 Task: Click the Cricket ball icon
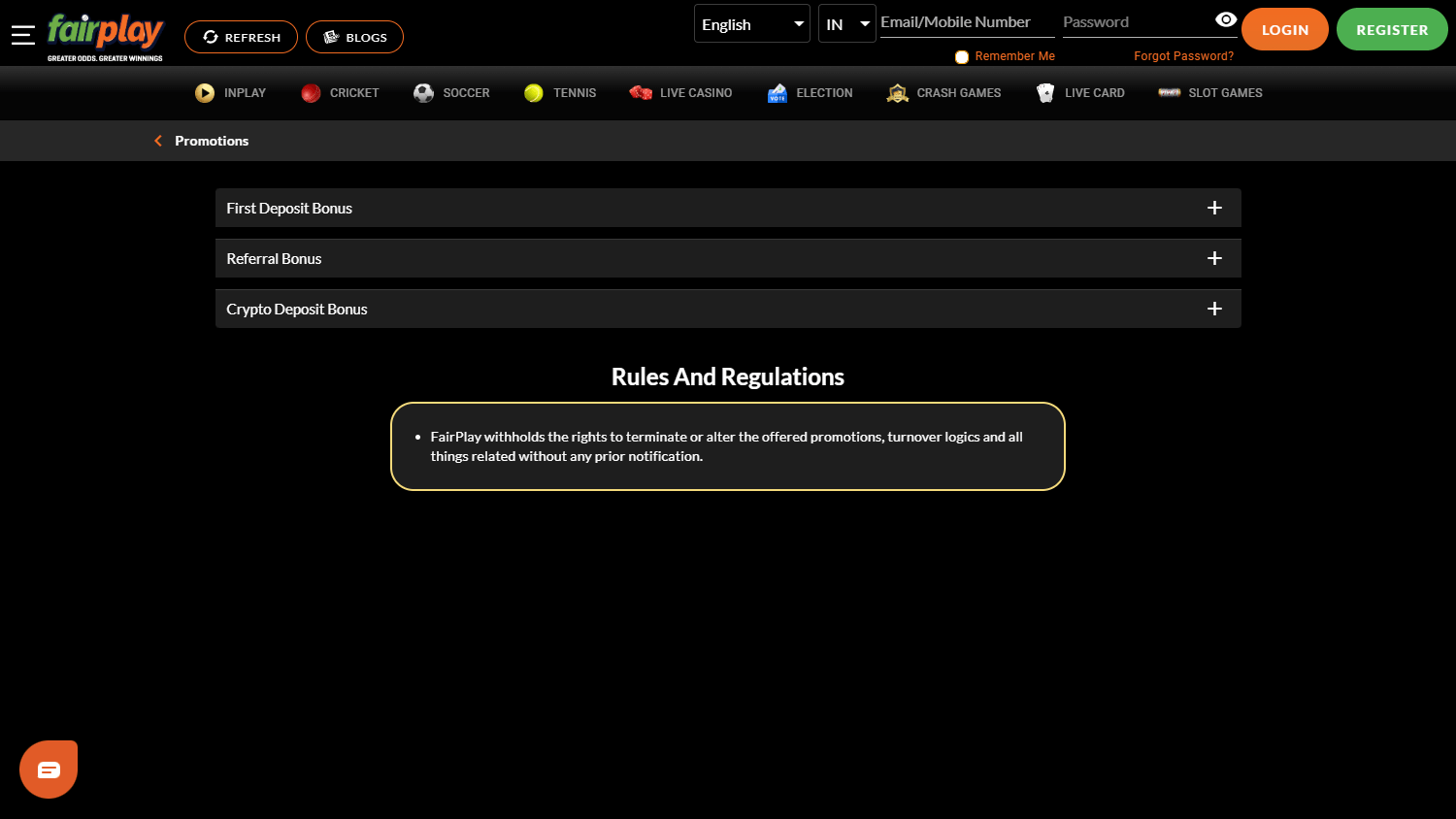tap(311, 93)
